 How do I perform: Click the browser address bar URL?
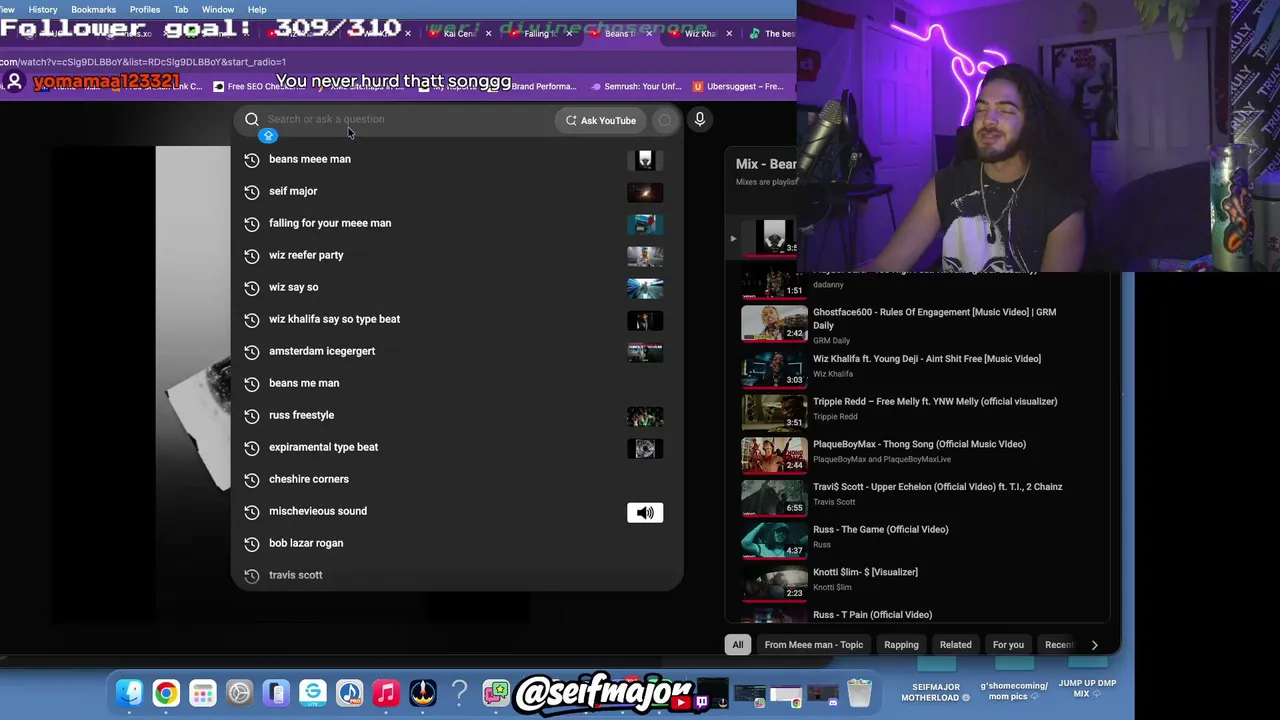tap(143, 62)
